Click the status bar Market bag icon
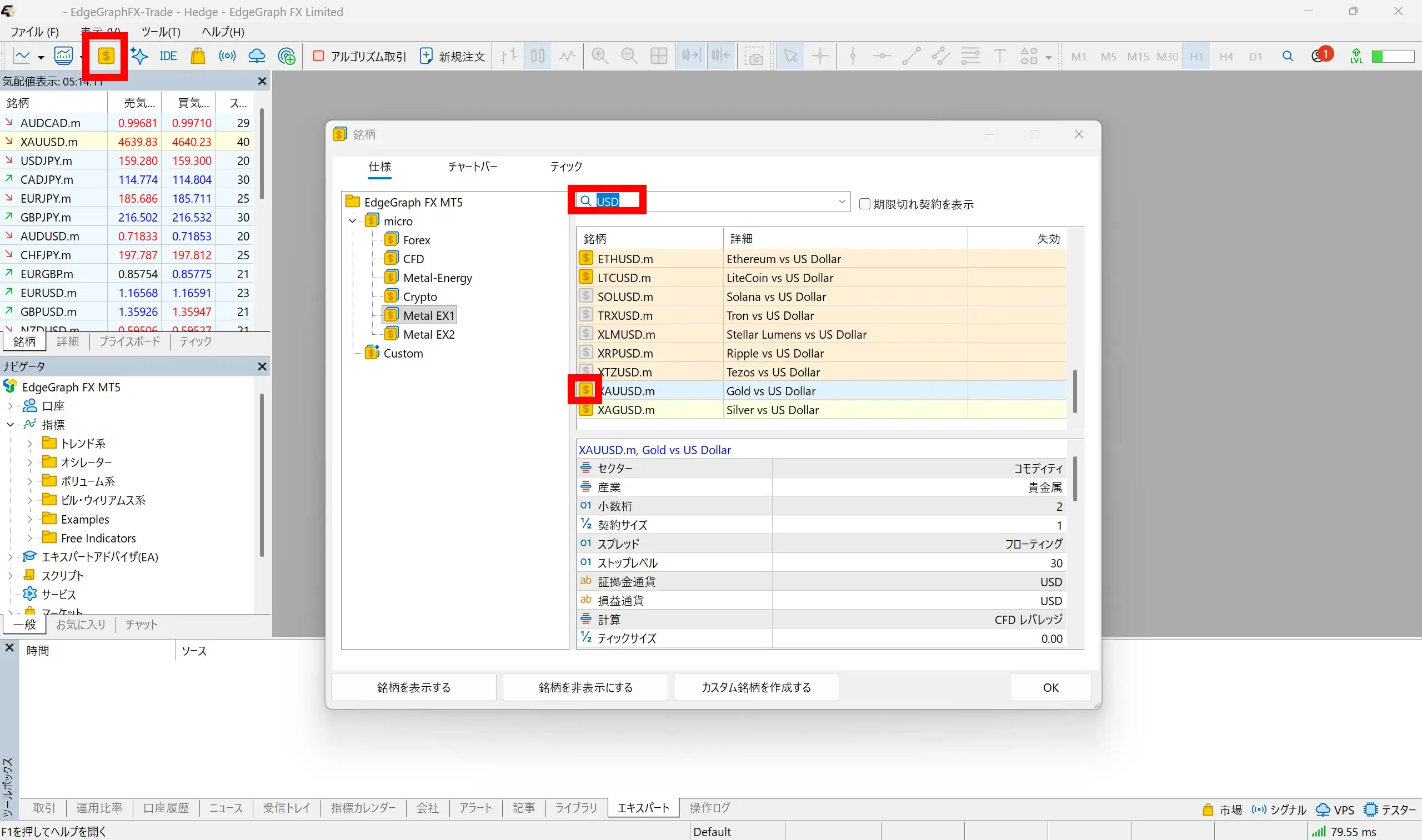 (x=1208, y=809)
